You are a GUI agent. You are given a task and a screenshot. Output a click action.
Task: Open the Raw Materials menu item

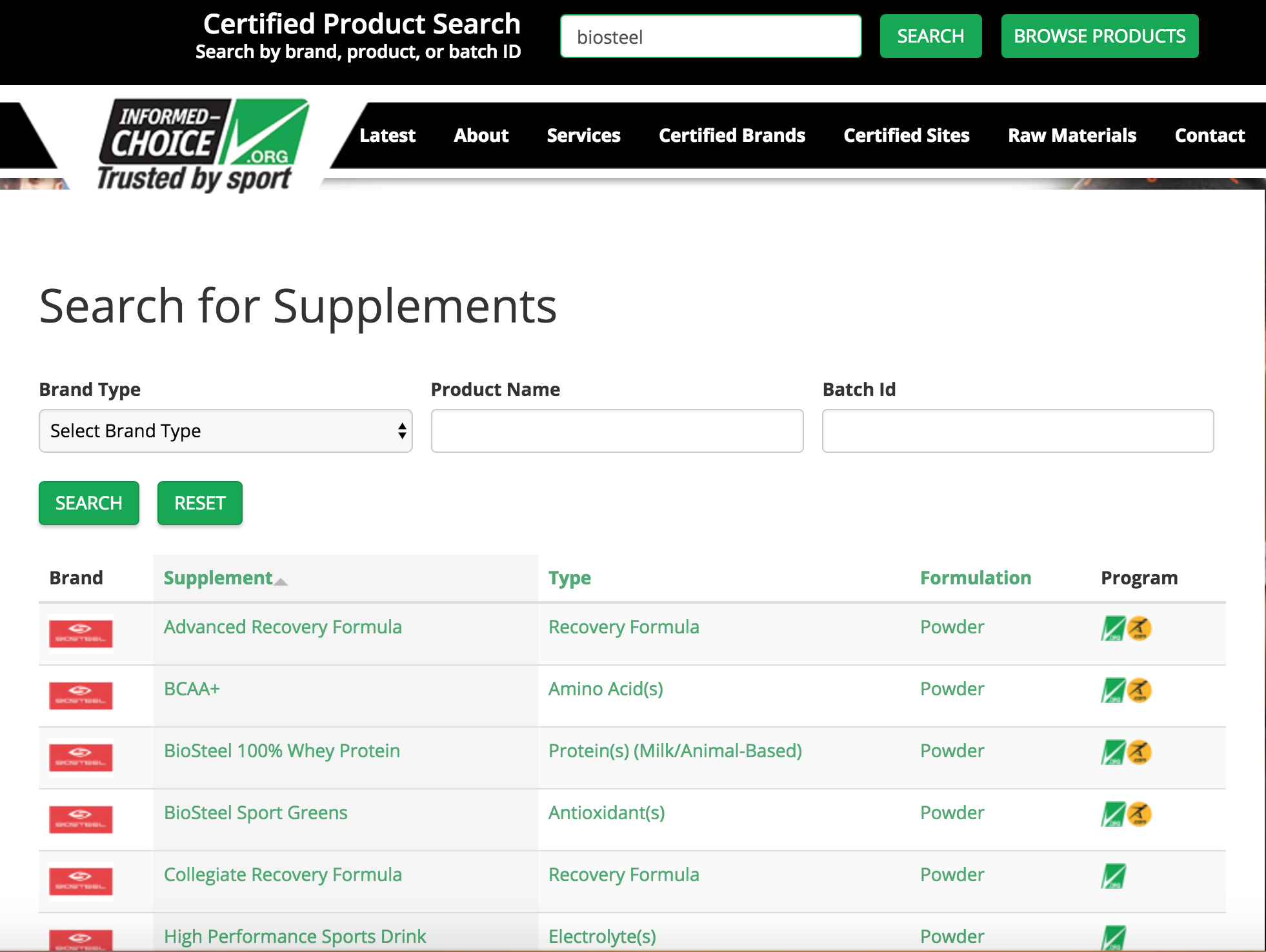click(1072, 135)
